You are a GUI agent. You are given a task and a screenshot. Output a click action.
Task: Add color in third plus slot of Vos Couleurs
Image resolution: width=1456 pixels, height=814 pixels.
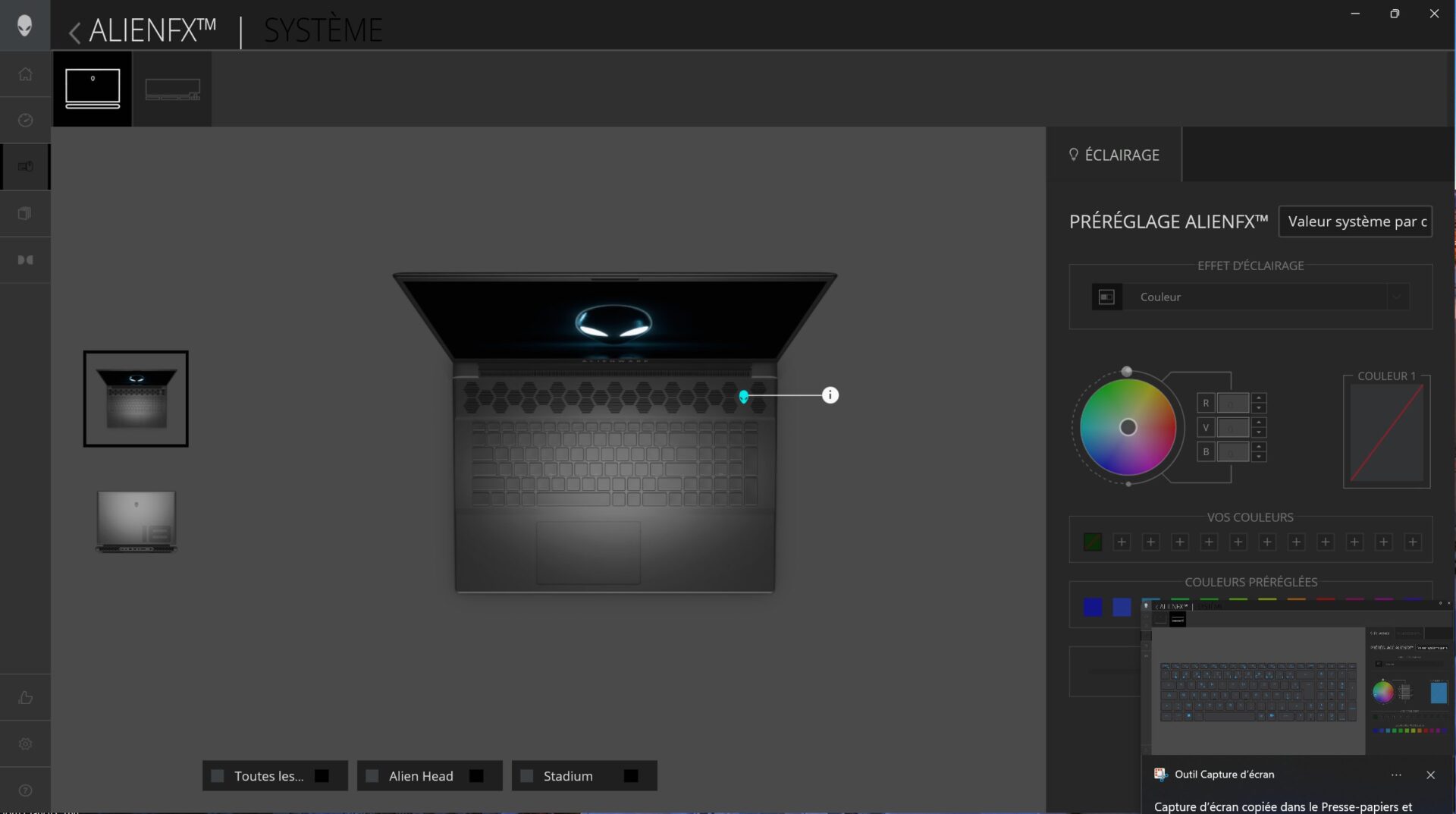point(1180,542)
